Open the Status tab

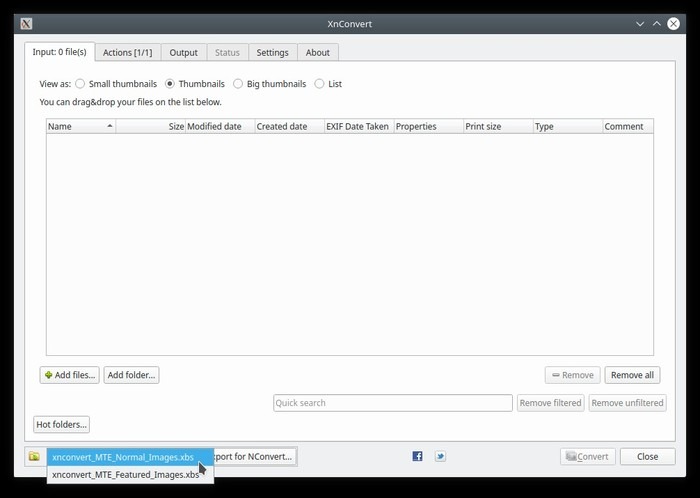click(227, 52)
